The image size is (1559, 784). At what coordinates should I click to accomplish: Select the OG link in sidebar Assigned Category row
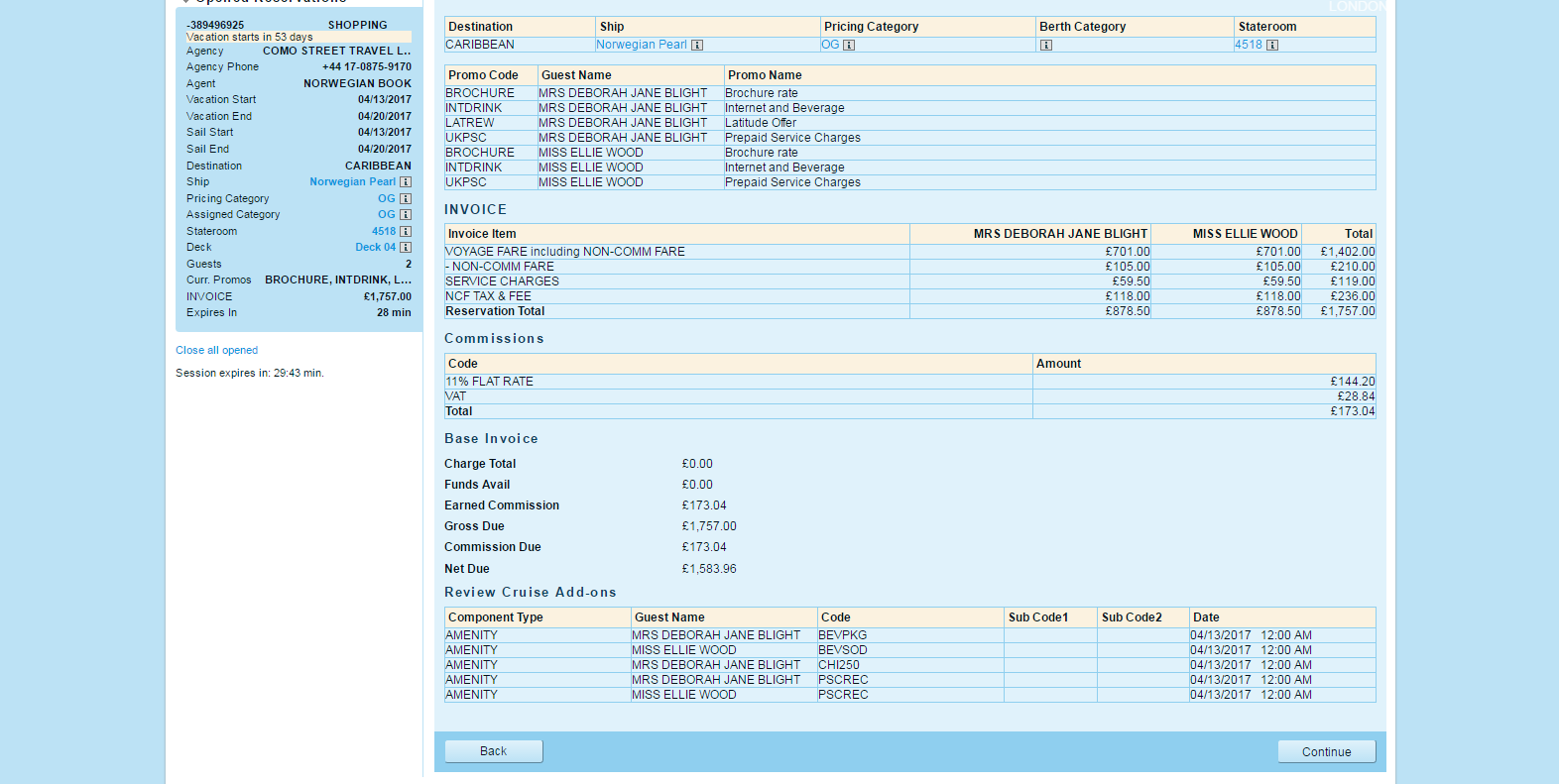386,215
